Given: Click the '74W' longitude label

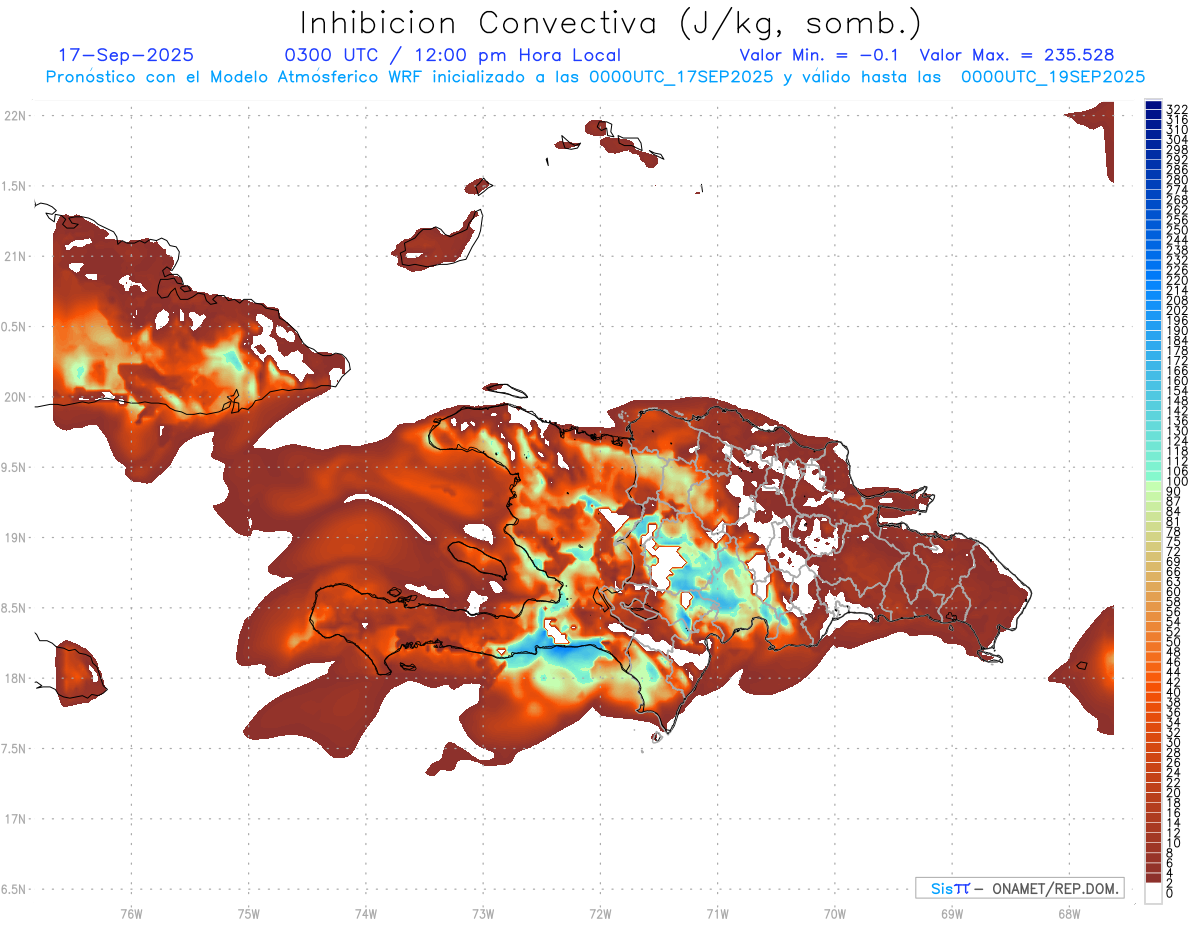Looking at the screenshot, I should pos(366,913).
